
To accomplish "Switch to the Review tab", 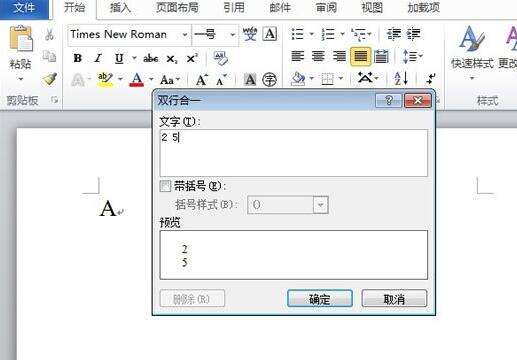I will (326, 8).
